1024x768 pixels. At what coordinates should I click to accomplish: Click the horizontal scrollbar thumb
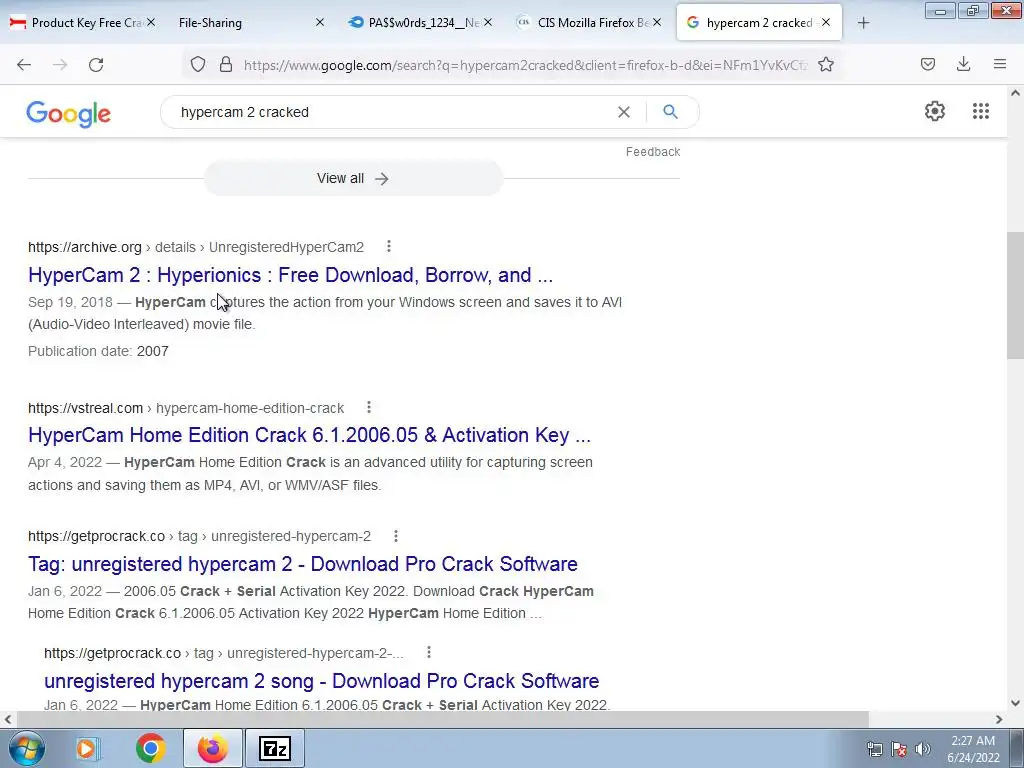[x=442, y=719]
